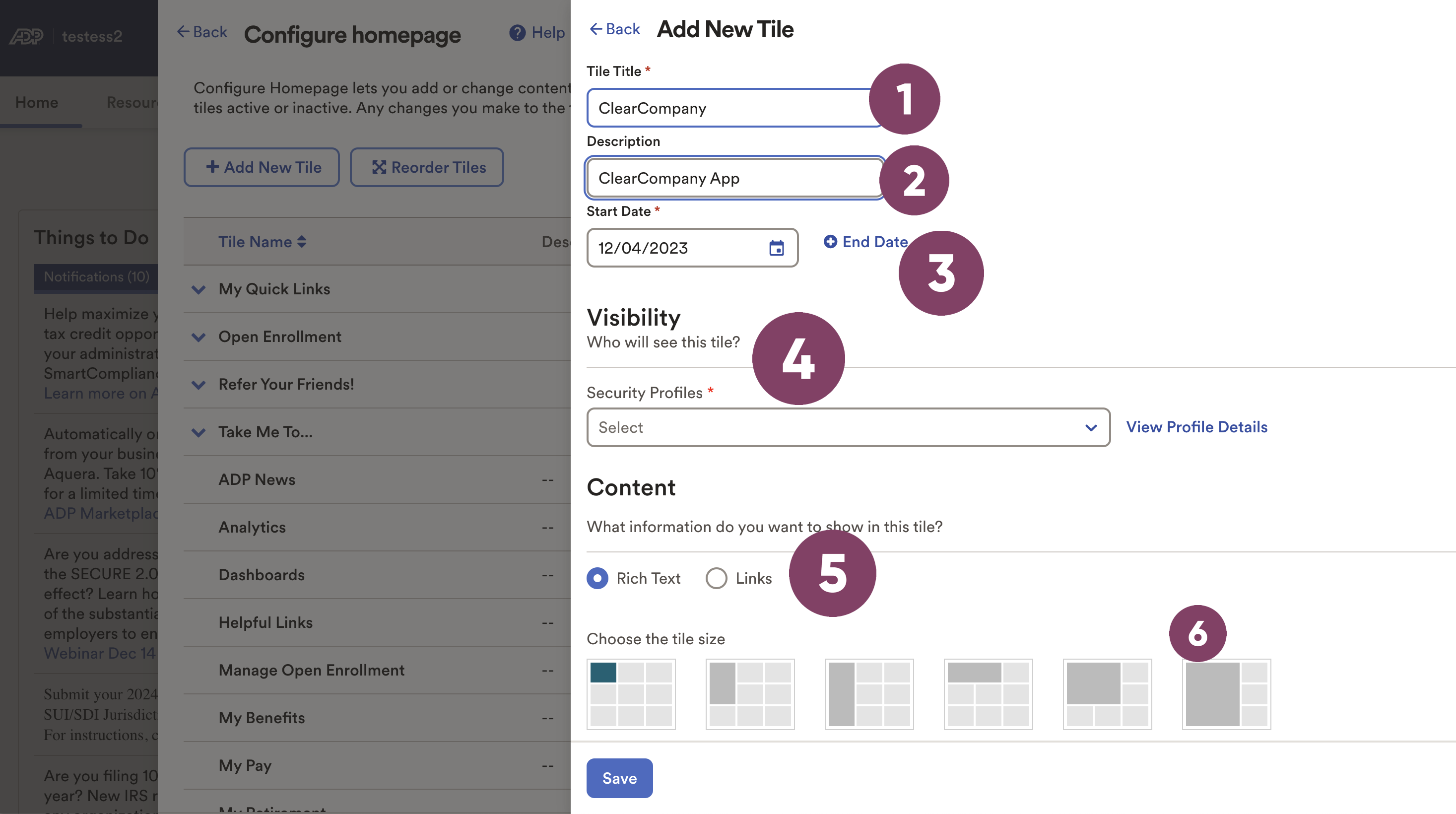Go Back from Configure homepage
The width and height of the screenshot is (1456, 814).
[202, 32]
